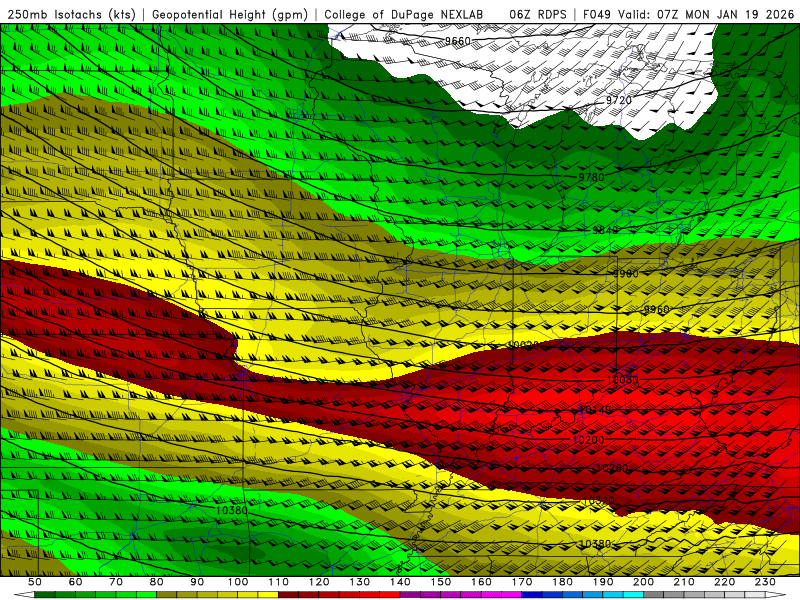Pick the darkest green swatch under 50

click(45, 595)
